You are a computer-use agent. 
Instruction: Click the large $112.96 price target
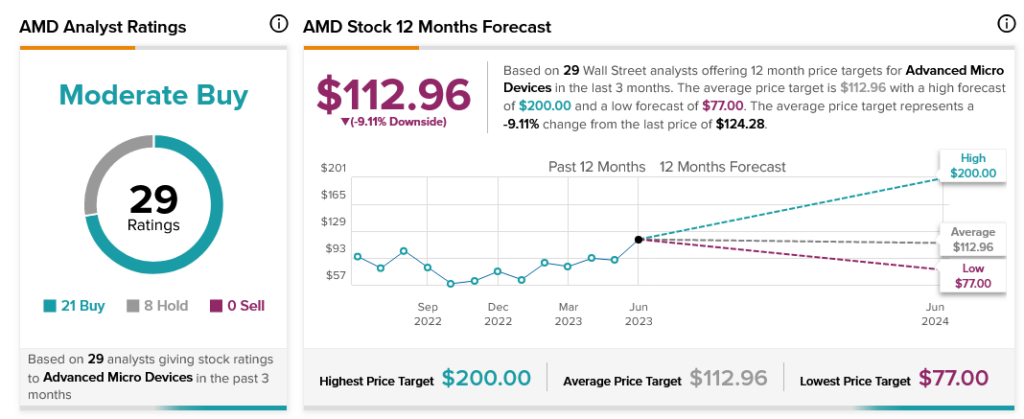pyautogui.click(x=393, y=93)
